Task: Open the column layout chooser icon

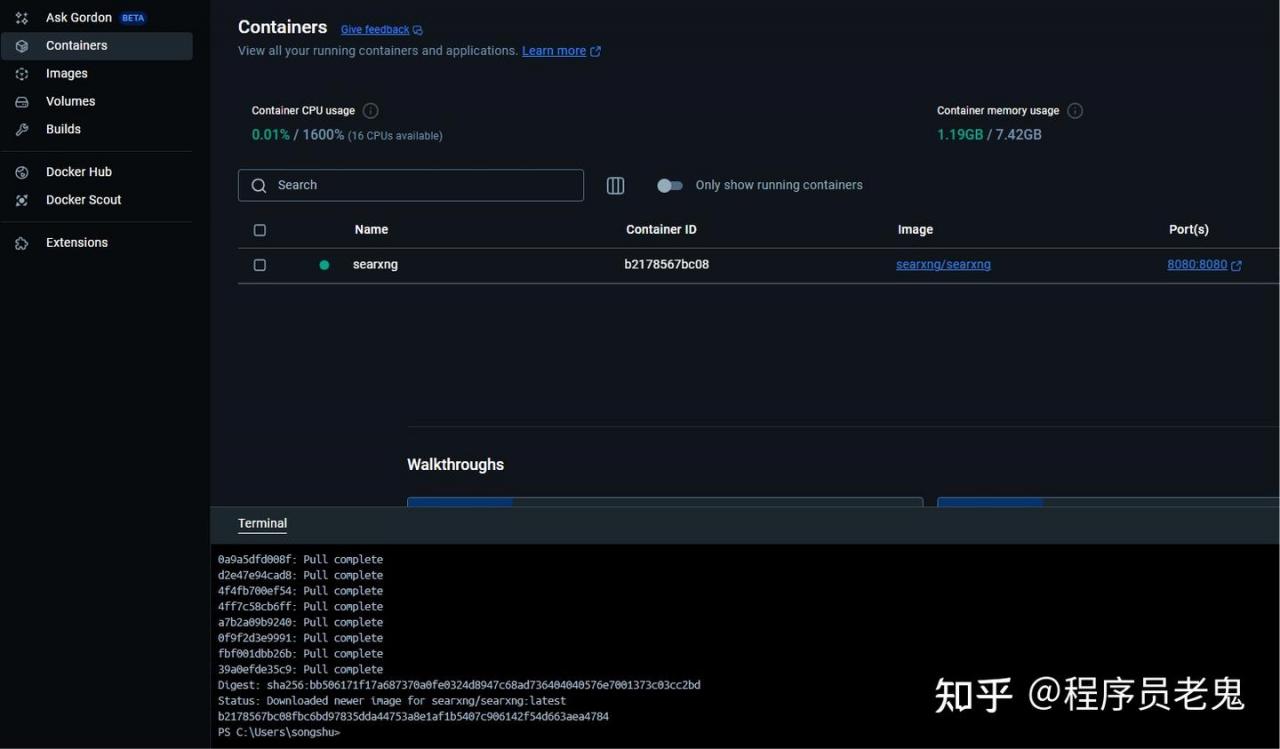Action: click(616, 185)
